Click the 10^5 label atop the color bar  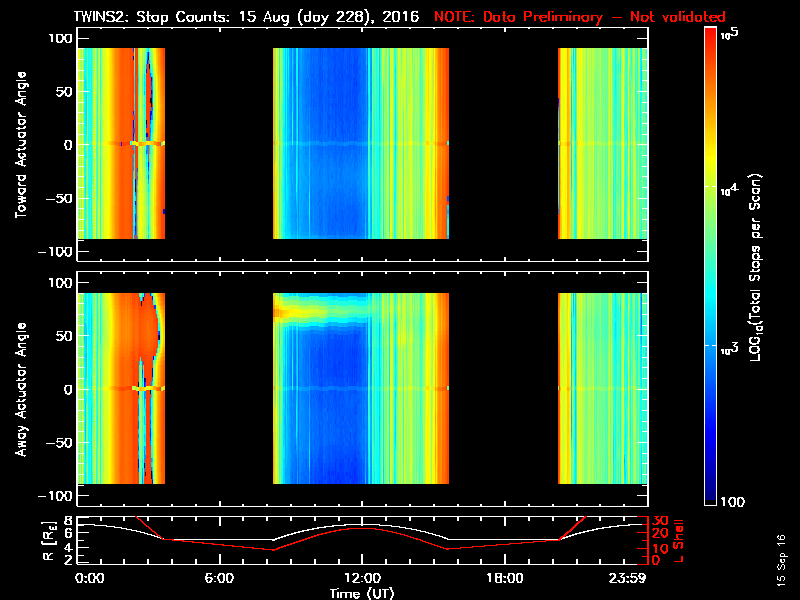click(729, 35)
